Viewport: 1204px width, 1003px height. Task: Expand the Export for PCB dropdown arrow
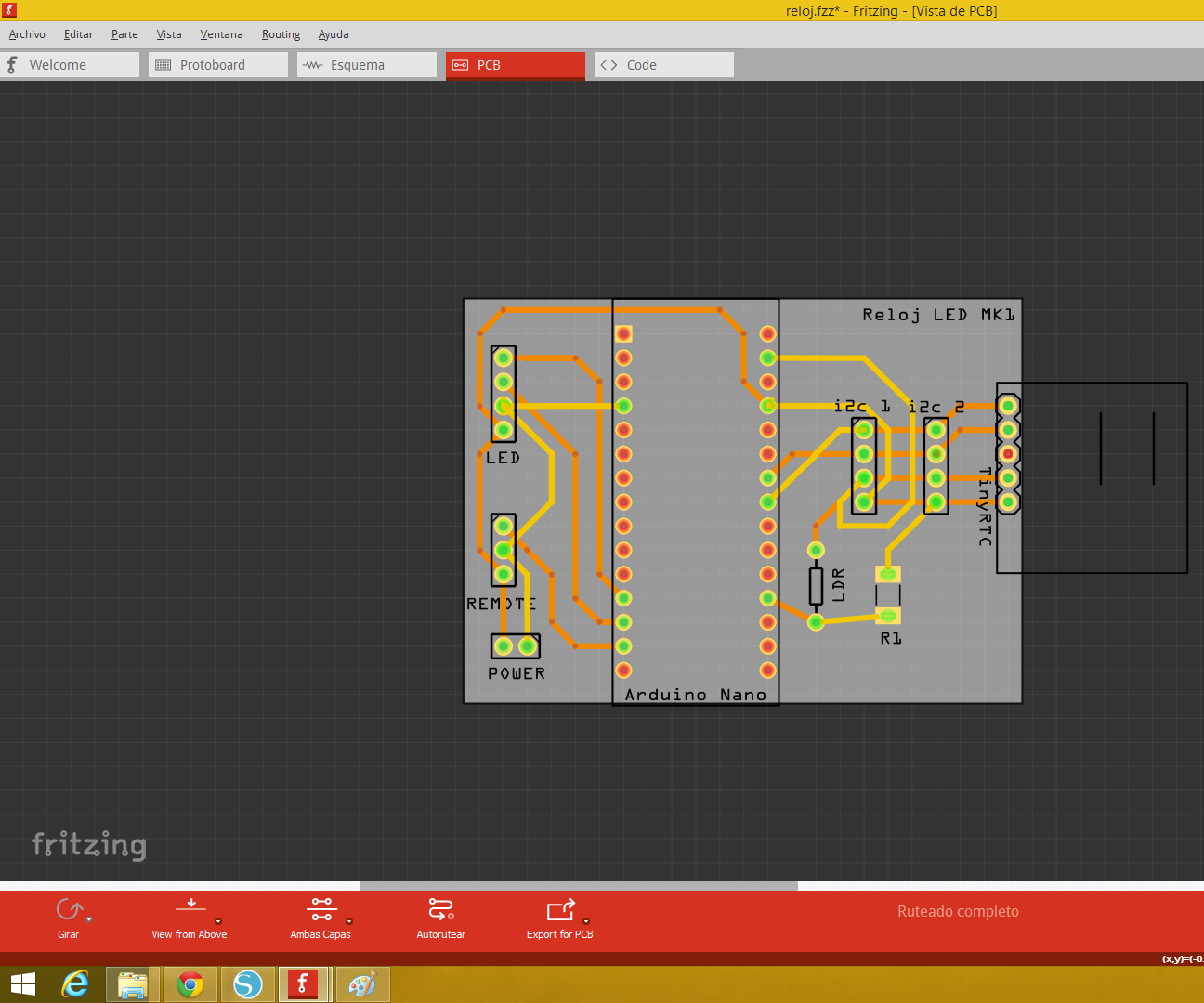(586, 921)
